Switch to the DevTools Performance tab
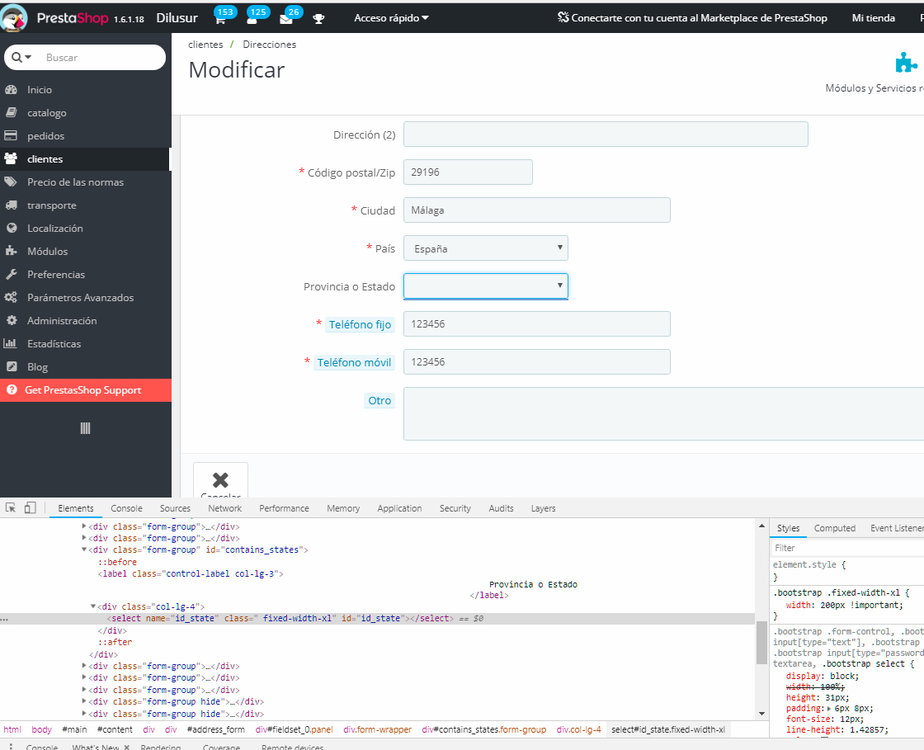The image size is (924, 750). coord(284,508)
